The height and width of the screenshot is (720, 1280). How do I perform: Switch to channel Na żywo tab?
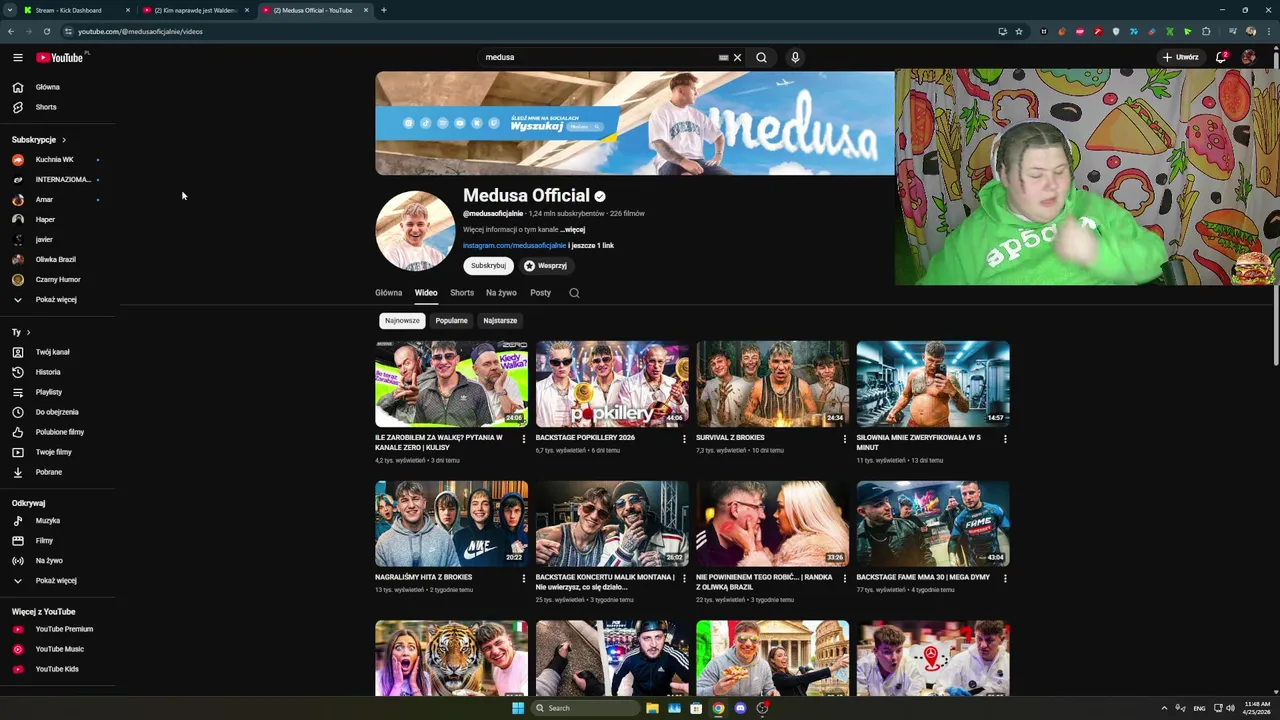coord(501,293)
